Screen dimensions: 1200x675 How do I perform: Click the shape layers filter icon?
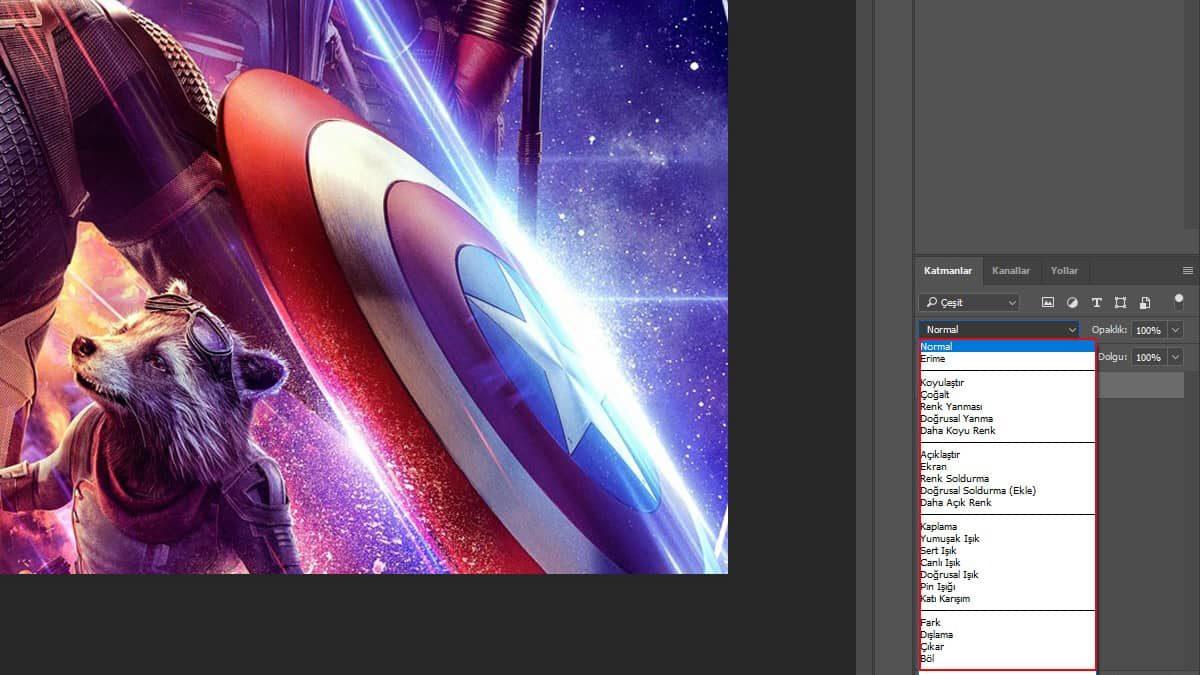point(1121,302)
